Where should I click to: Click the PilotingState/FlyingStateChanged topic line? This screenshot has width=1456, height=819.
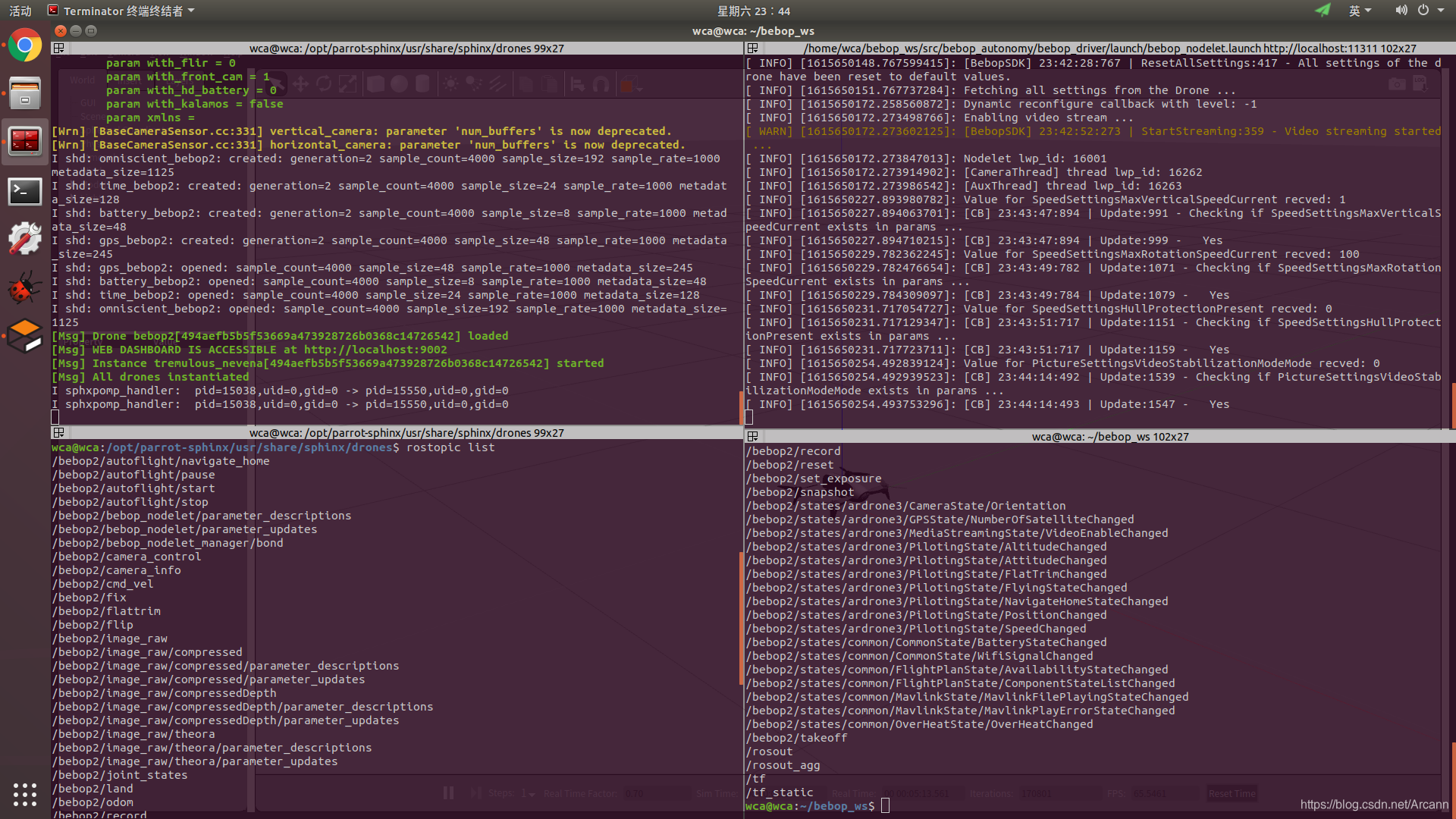937,588
